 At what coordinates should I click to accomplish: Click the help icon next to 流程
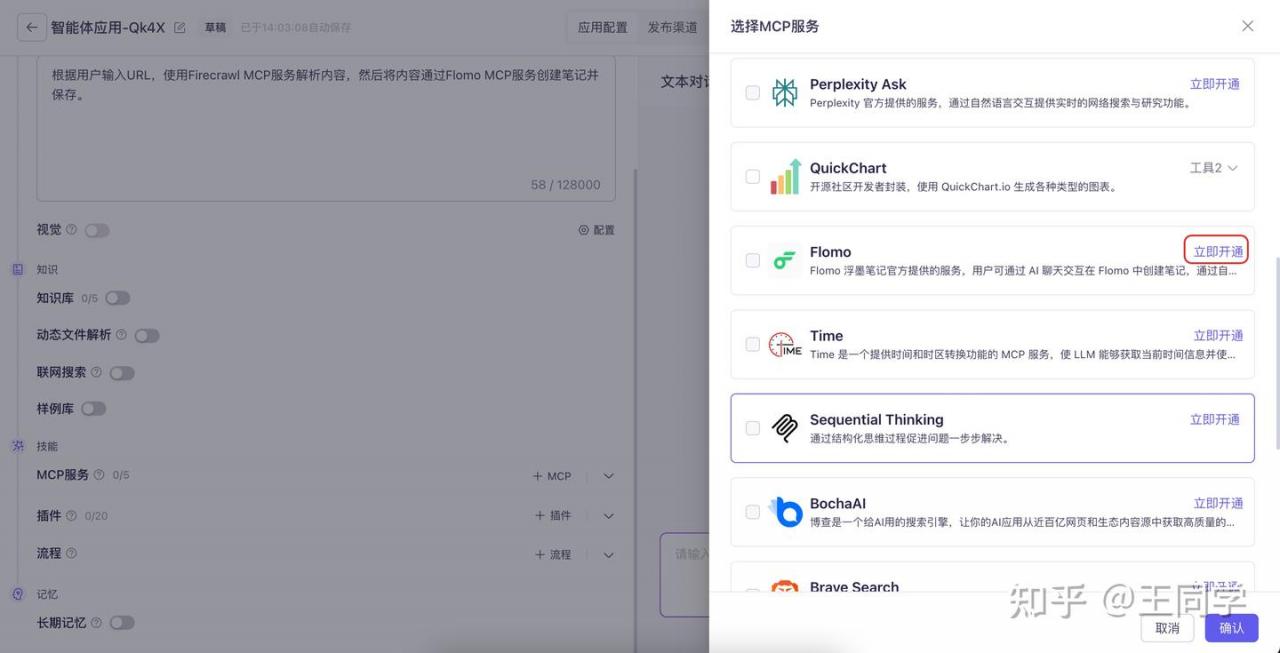coord(71,553)
